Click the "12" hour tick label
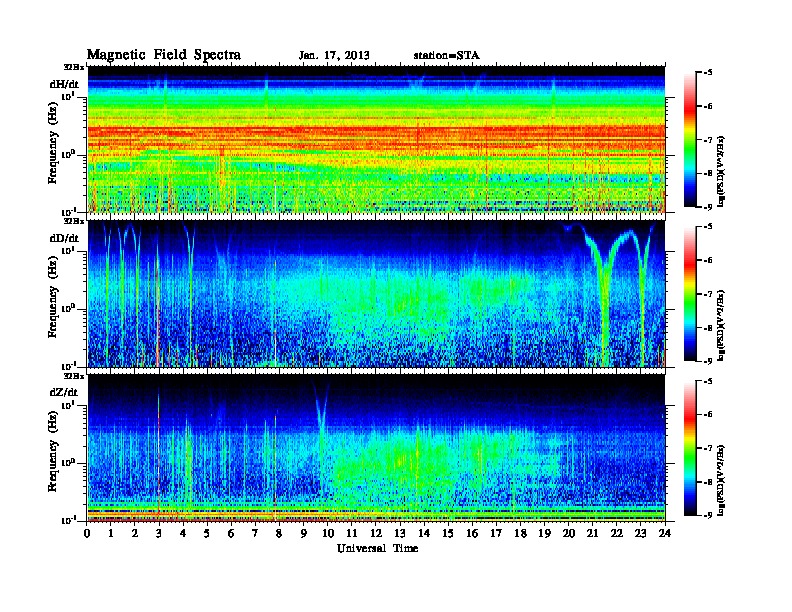Screen dimensions: 792x612 click(x=376, y=533)
